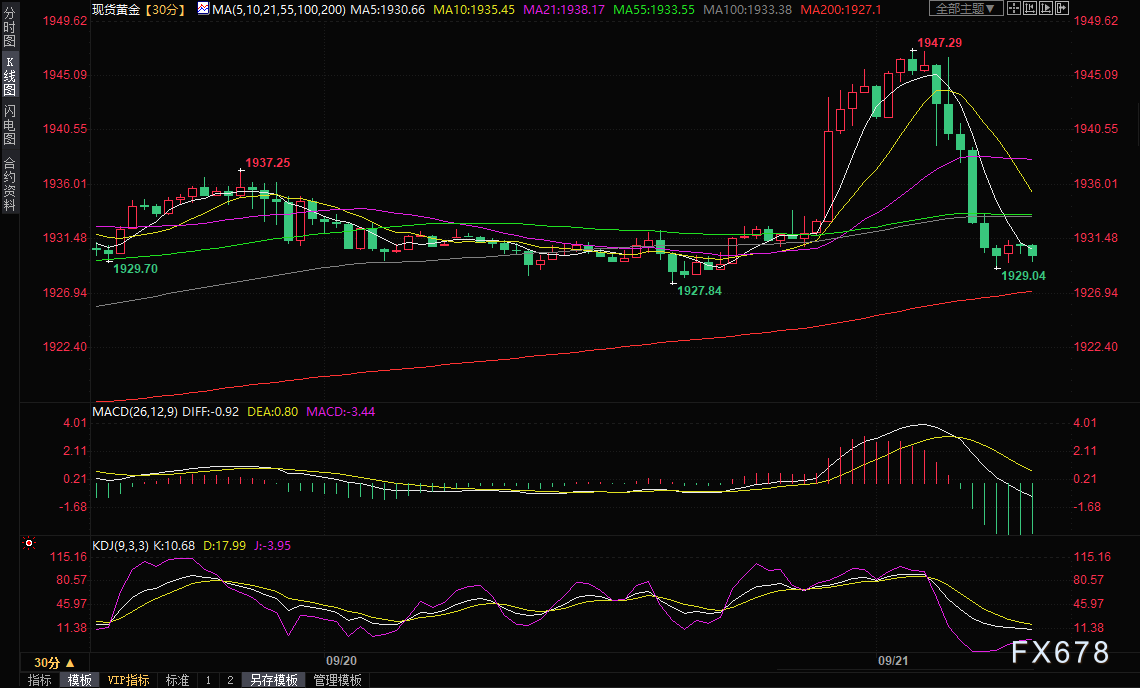Choose the 标准 template
This screenshot has height=688, width=1140.
click(178, 680)
